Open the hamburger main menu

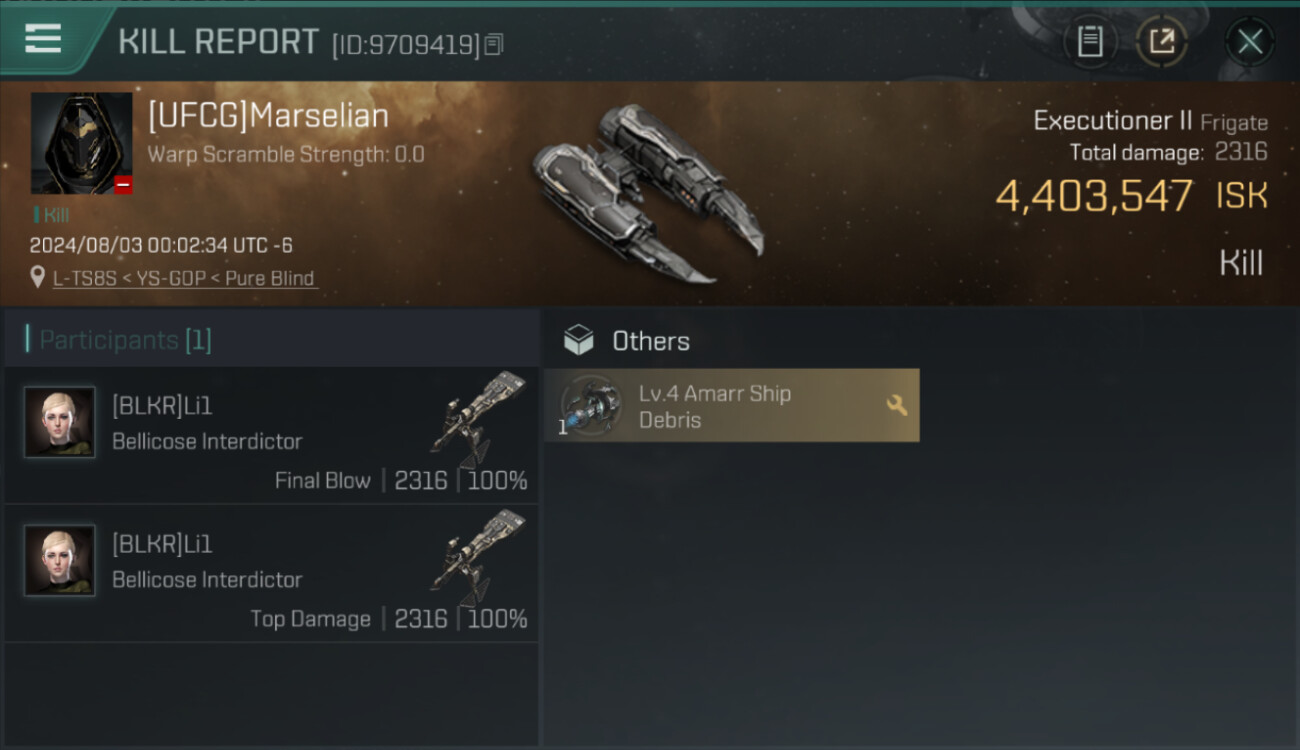pyautogui.click(x=43, y=39)
